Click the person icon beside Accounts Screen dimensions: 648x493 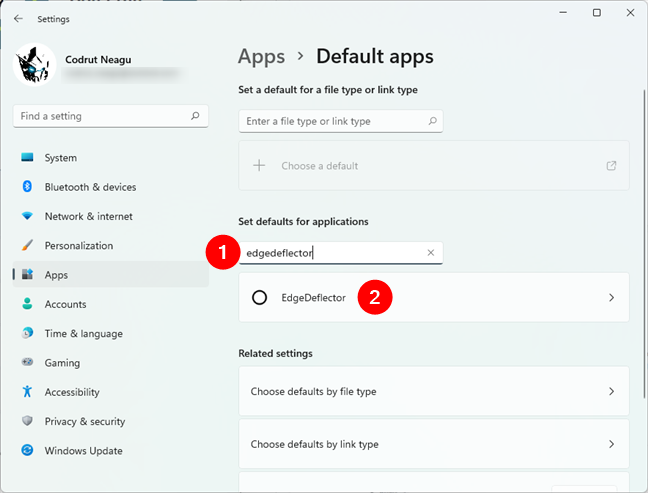tap(27, 304)
